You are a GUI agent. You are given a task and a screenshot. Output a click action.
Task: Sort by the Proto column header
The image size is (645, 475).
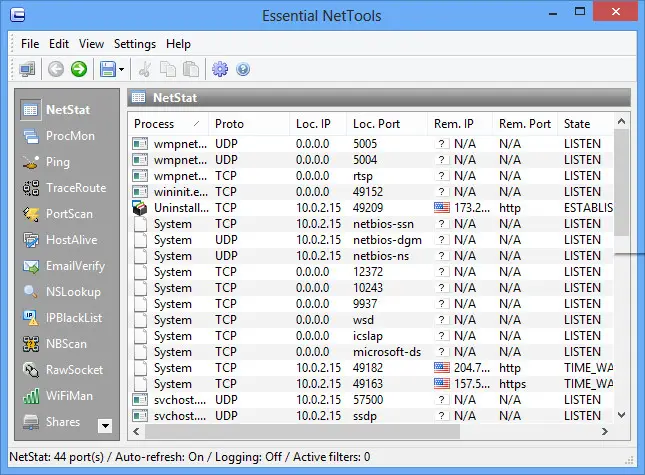(249, 124)
